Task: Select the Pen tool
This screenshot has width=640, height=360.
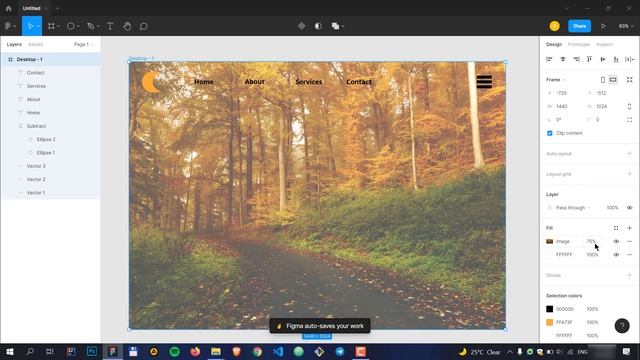Action: pyautogui.click(x=91, y=26)
